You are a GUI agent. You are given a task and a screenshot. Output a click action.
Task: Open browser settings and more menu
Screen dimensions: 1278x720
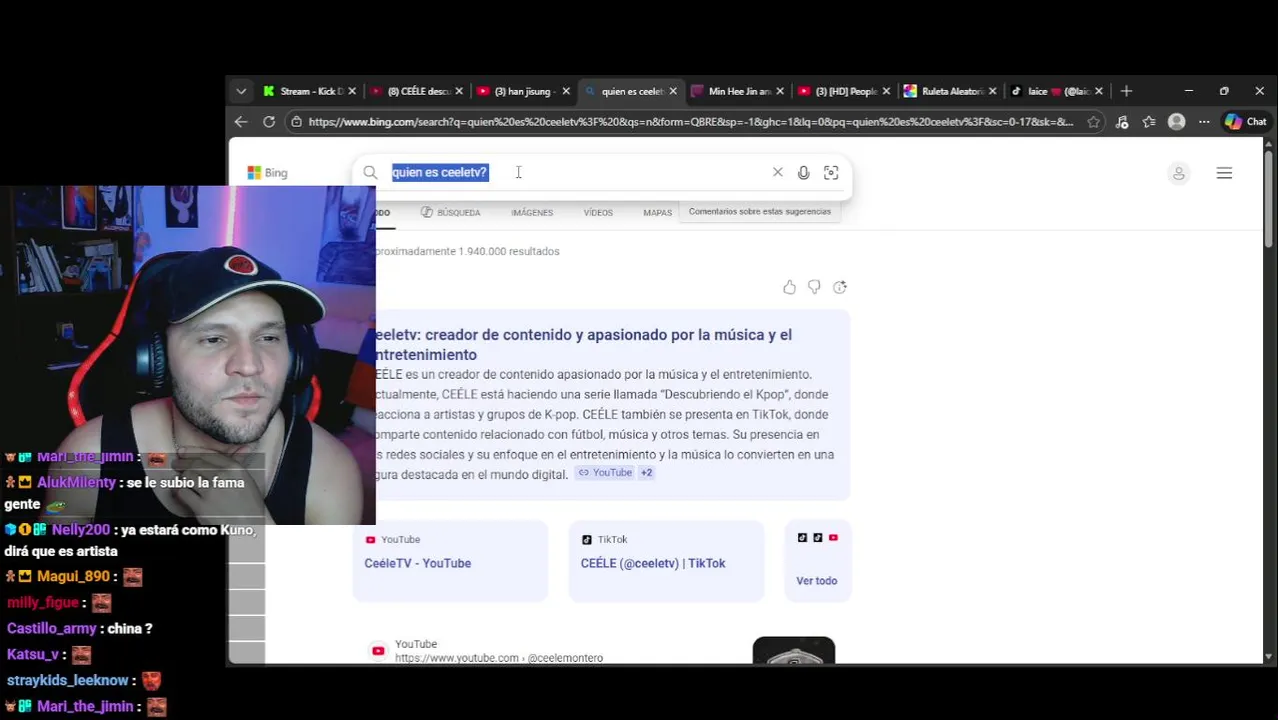click(x=1204, y=122)
